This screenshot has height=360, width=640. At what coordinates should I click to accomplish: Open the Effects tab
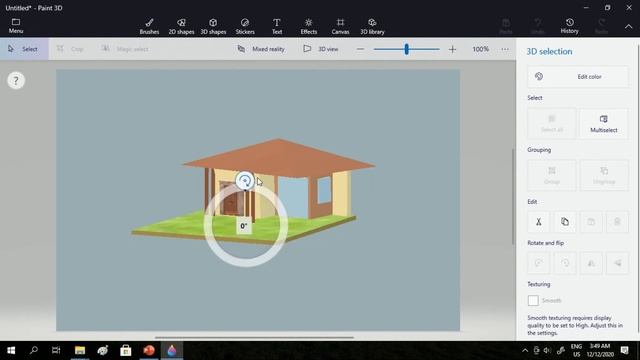(309, 26)
